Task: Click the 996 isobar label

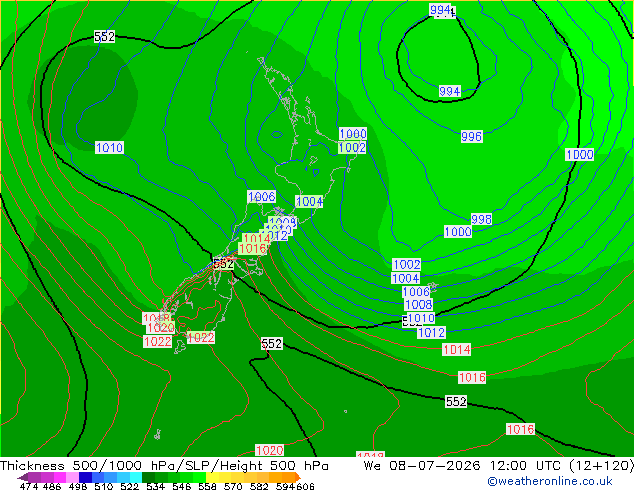Action: [x=471, y=136]
